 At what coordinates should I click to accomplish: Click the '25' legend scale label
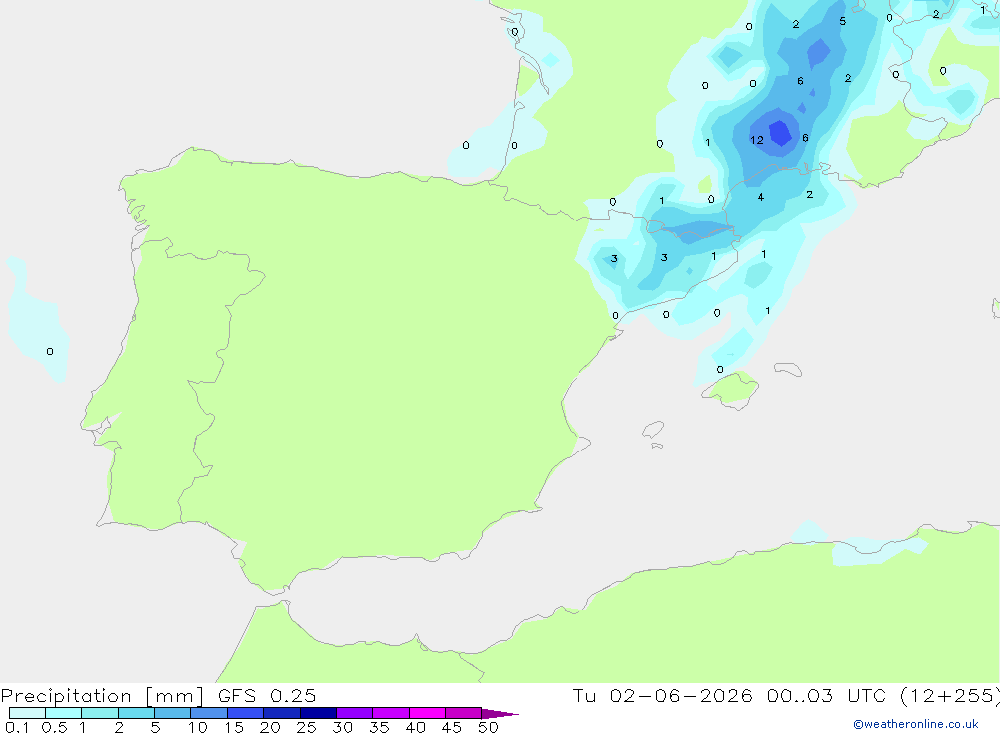click(307, 727)
